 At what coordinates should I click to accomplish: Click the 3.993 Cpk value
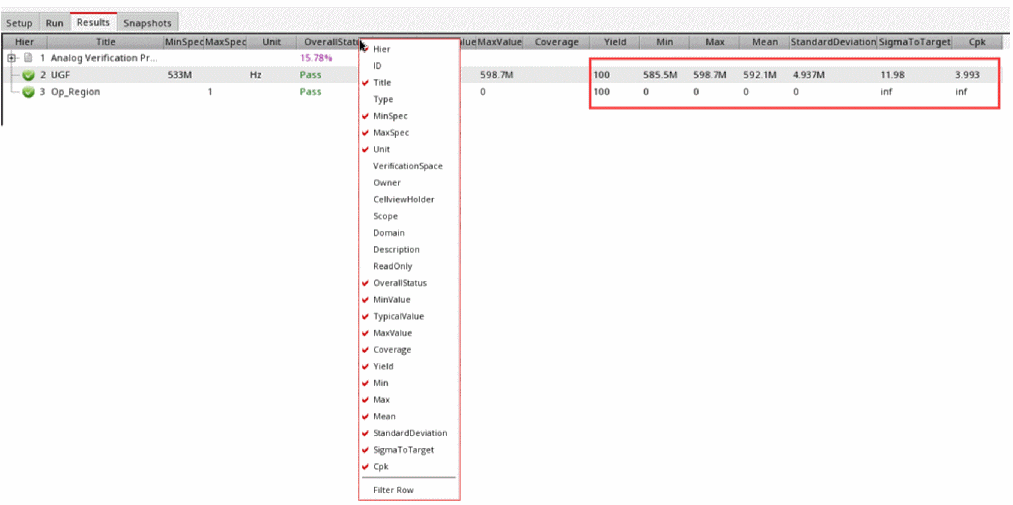[x=967, y=75]
